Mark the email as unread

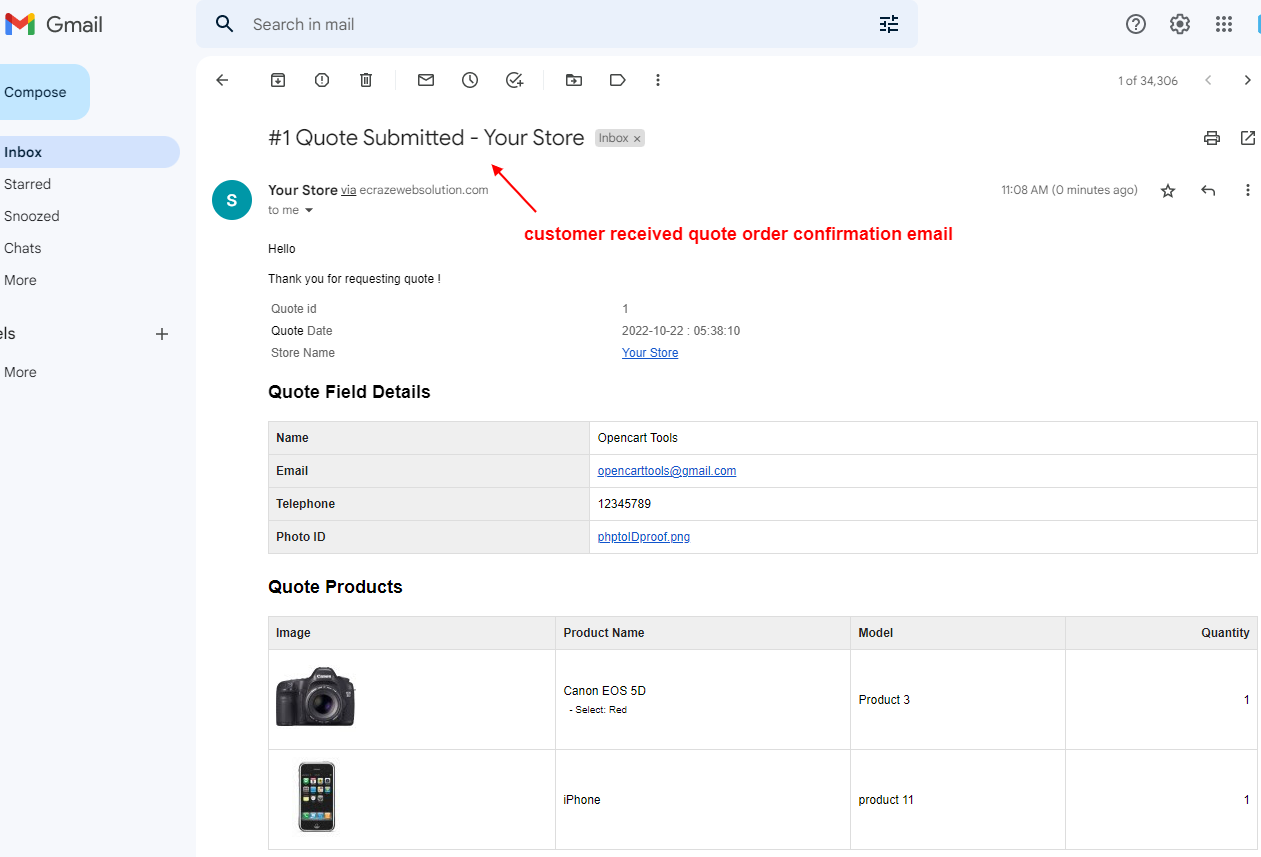pos(425,80)
